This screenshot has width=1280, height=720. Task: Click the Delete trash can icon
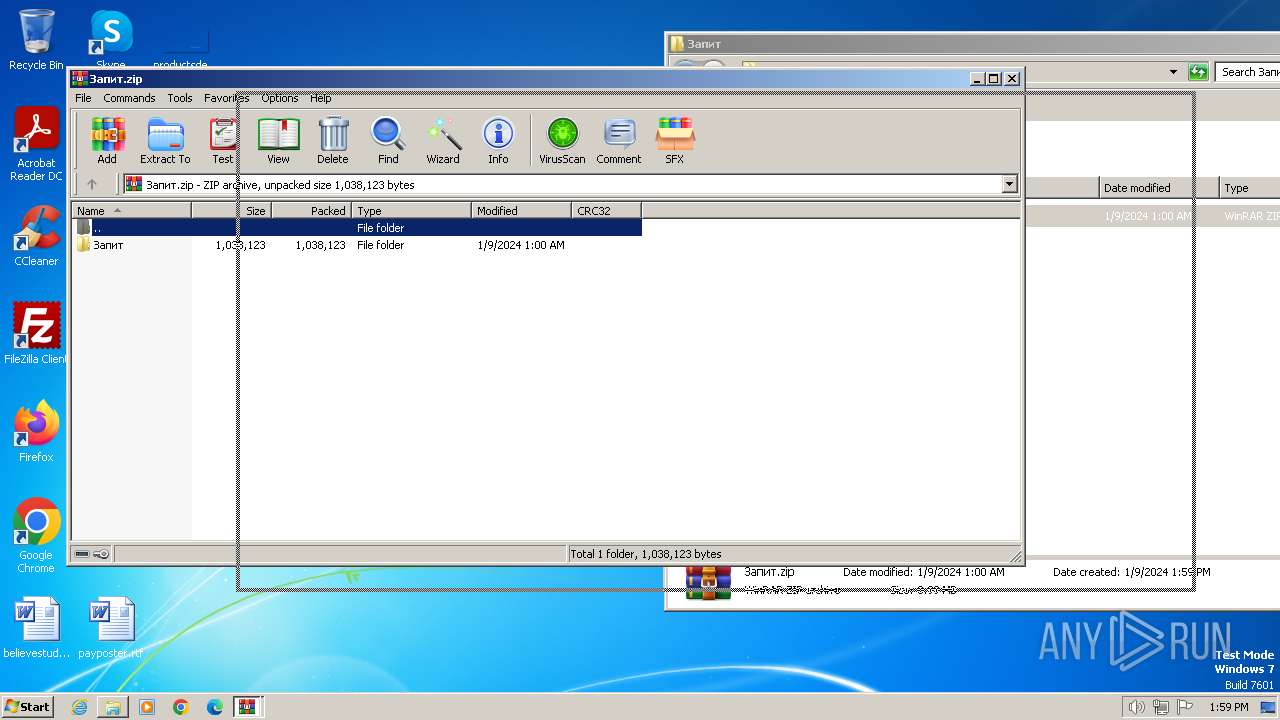(333, 140)
